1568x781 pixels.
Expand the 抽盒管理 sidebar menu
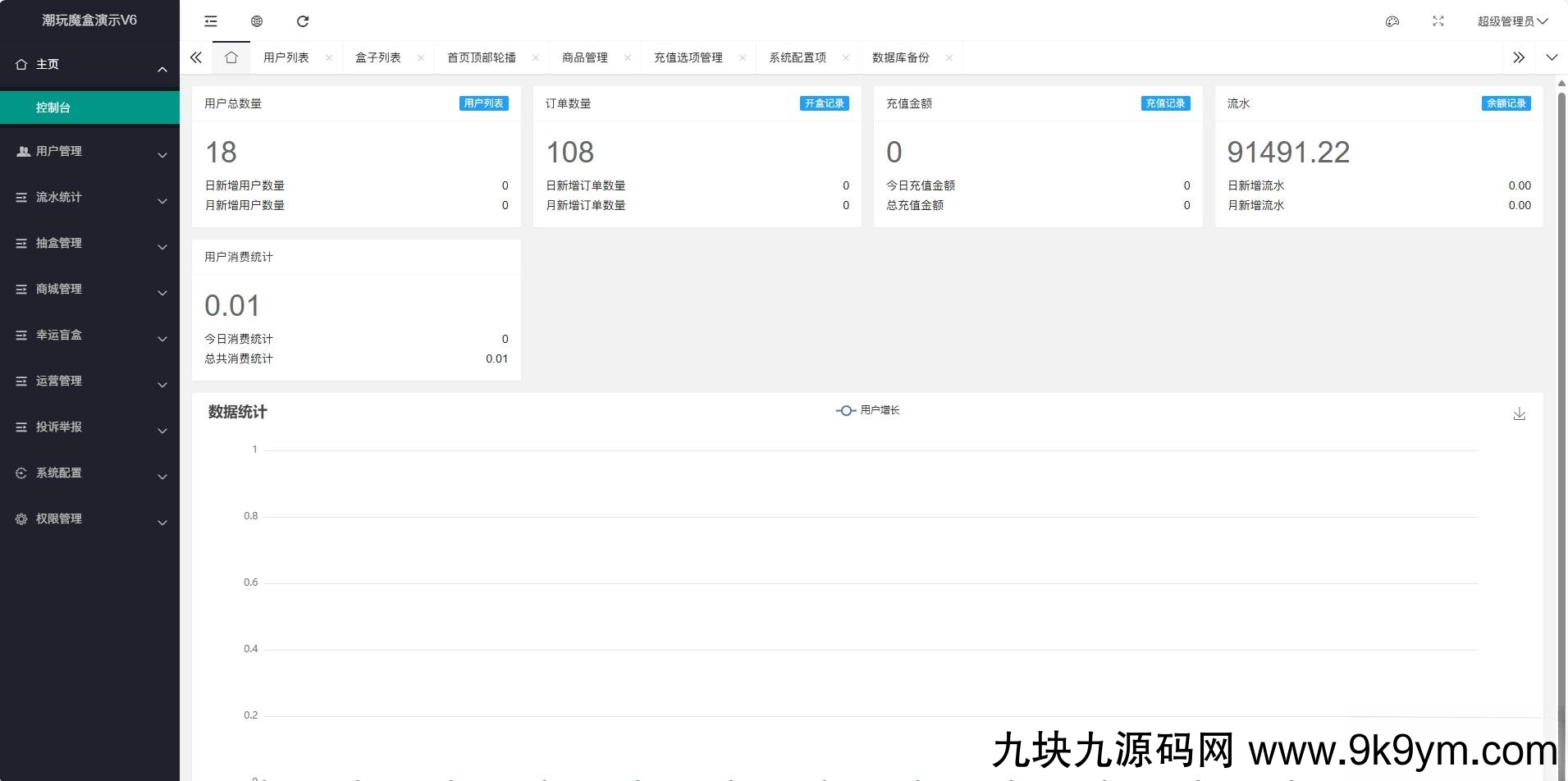point(90,244)
